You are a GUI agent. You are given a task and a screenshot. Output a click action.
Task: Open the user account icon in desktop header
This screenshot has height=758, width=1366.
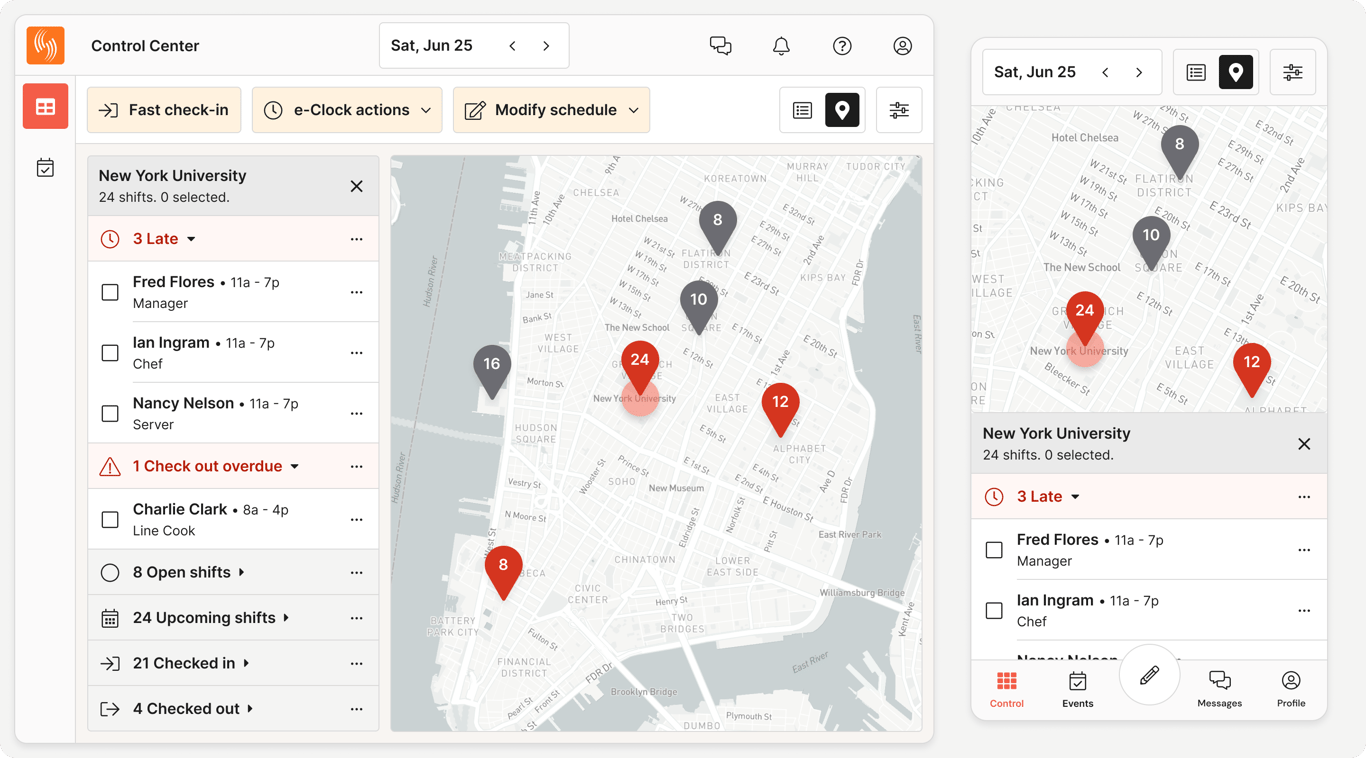pos(902,46)
